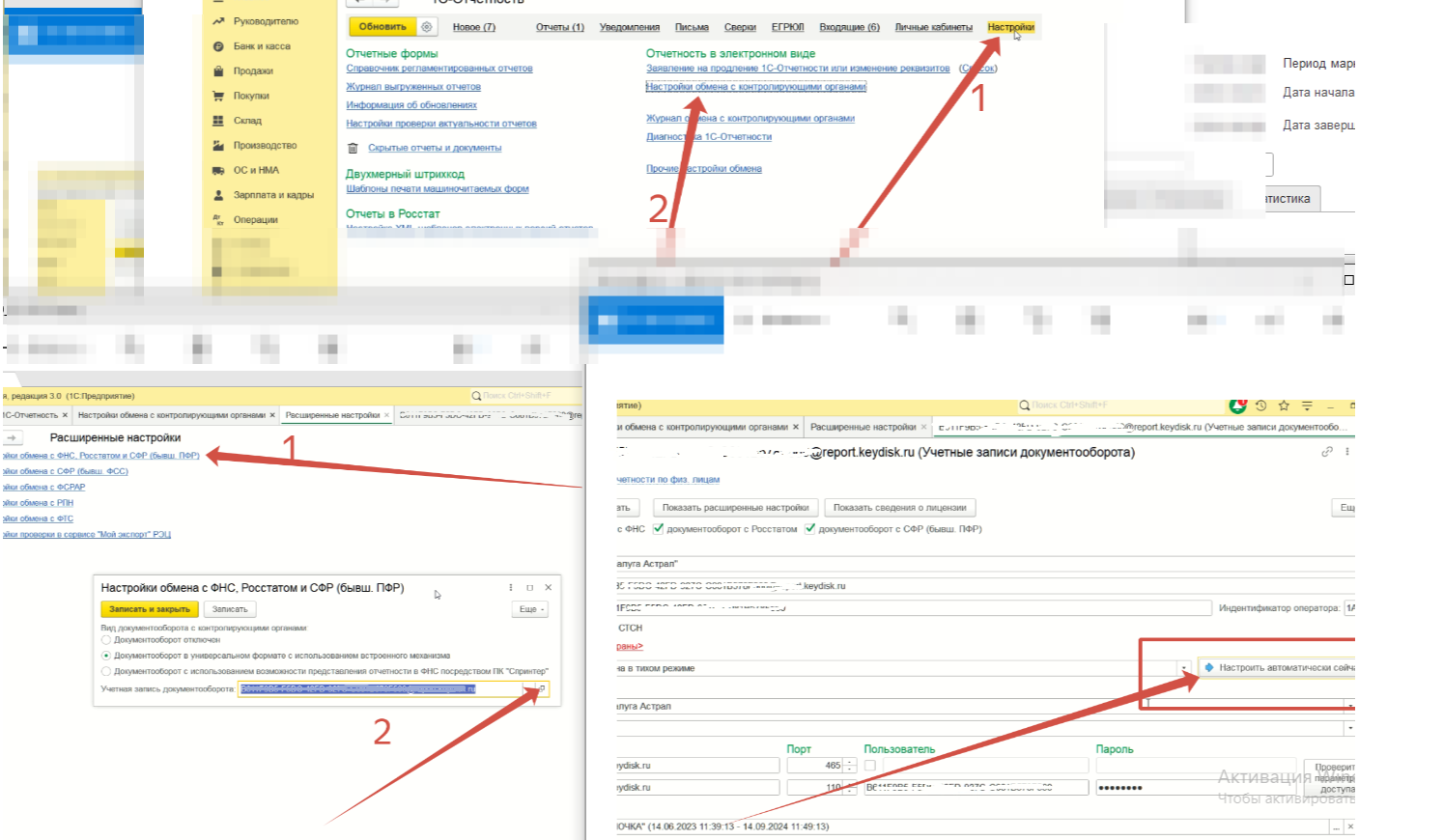
Task: Click the port 465 spinner arrows
Action: pyautogui.click(x=850, y=766)
